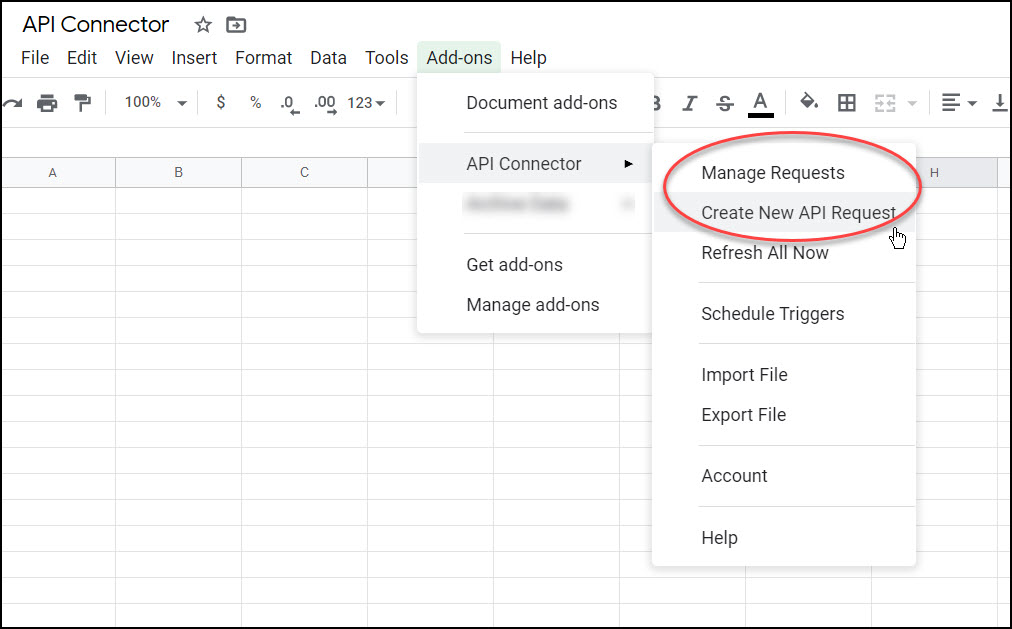Select the column C header
This screenshot has width=1012, height=629.
pyautogui.click(x=304, y=173)
